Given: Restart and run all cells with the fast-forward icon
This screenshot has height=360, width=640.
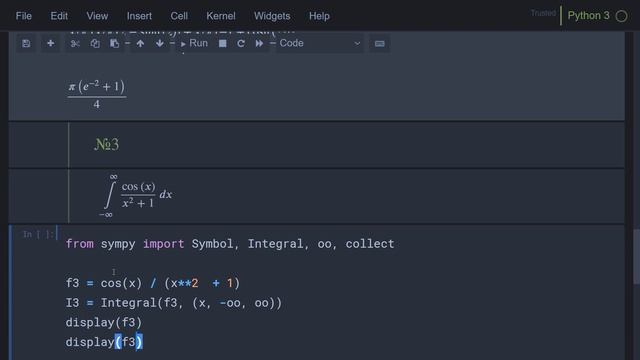Looking at the screenshot, I should pos(259,43).
